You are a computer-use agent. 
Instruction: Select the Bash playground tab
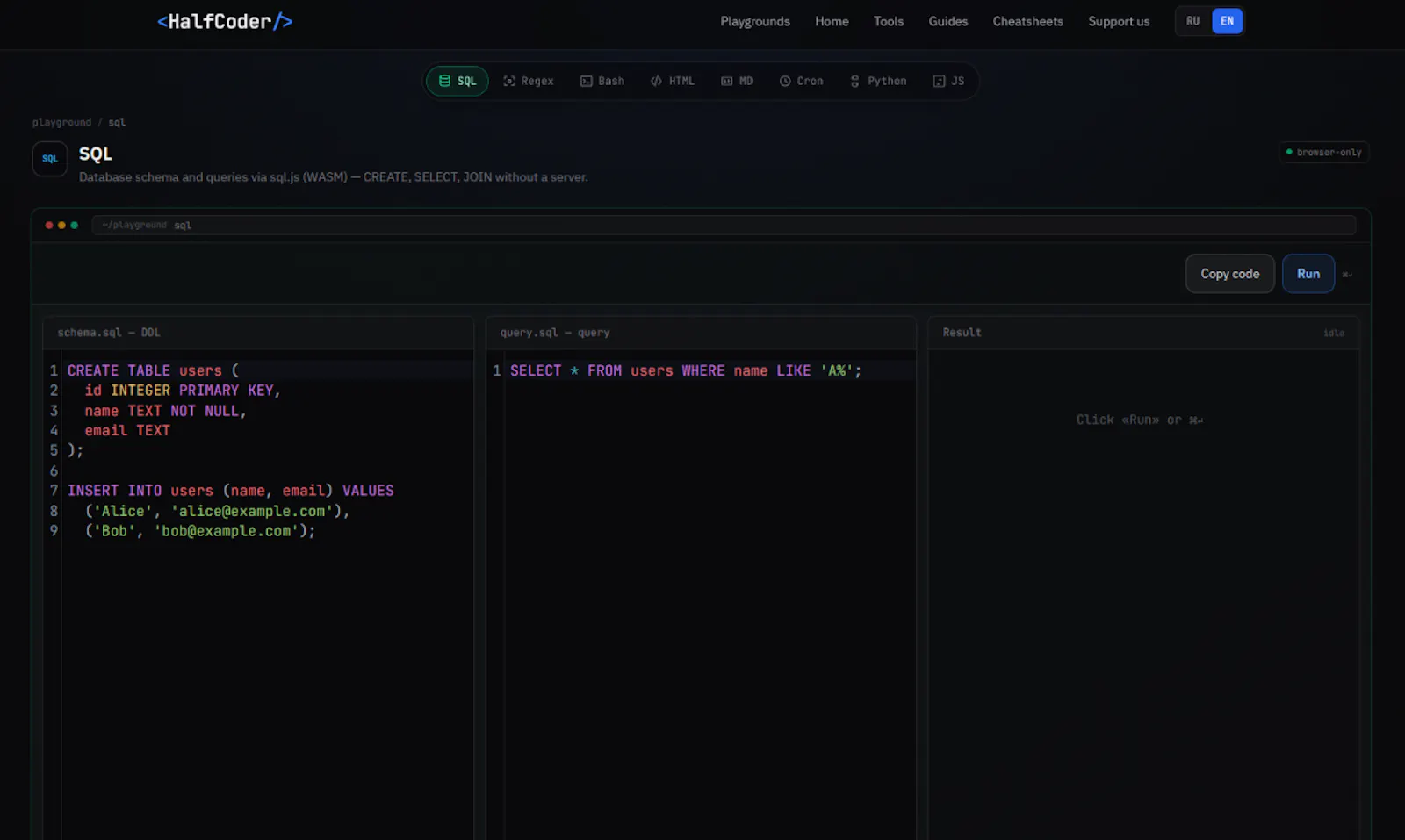tap(602, 81)
